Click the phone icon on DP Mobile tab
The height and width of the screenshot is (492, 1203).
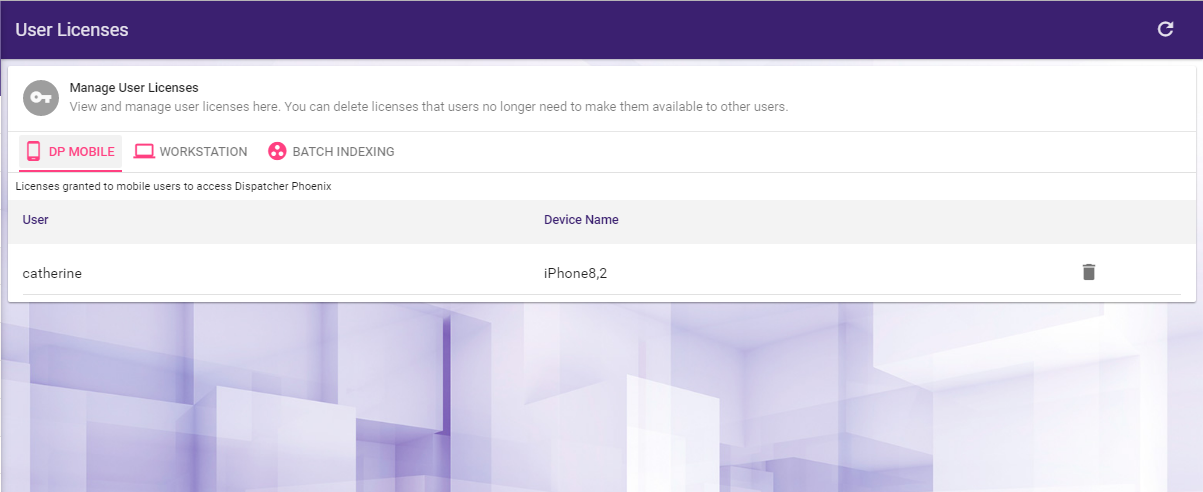pyautogui.click(x=33, y=152)
